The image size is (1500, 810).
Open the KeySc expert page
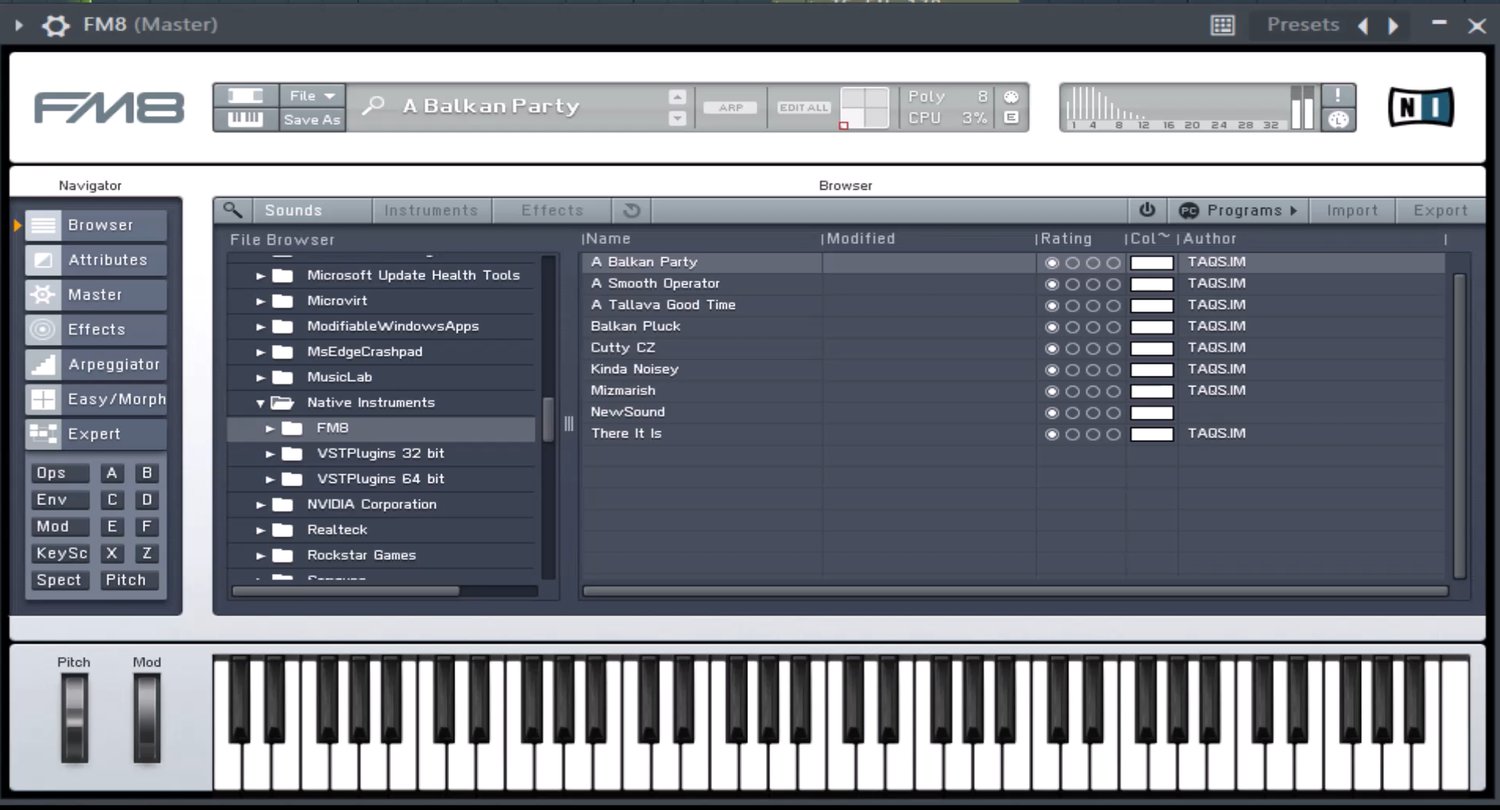pyautogui.click(x=61, y=553)
